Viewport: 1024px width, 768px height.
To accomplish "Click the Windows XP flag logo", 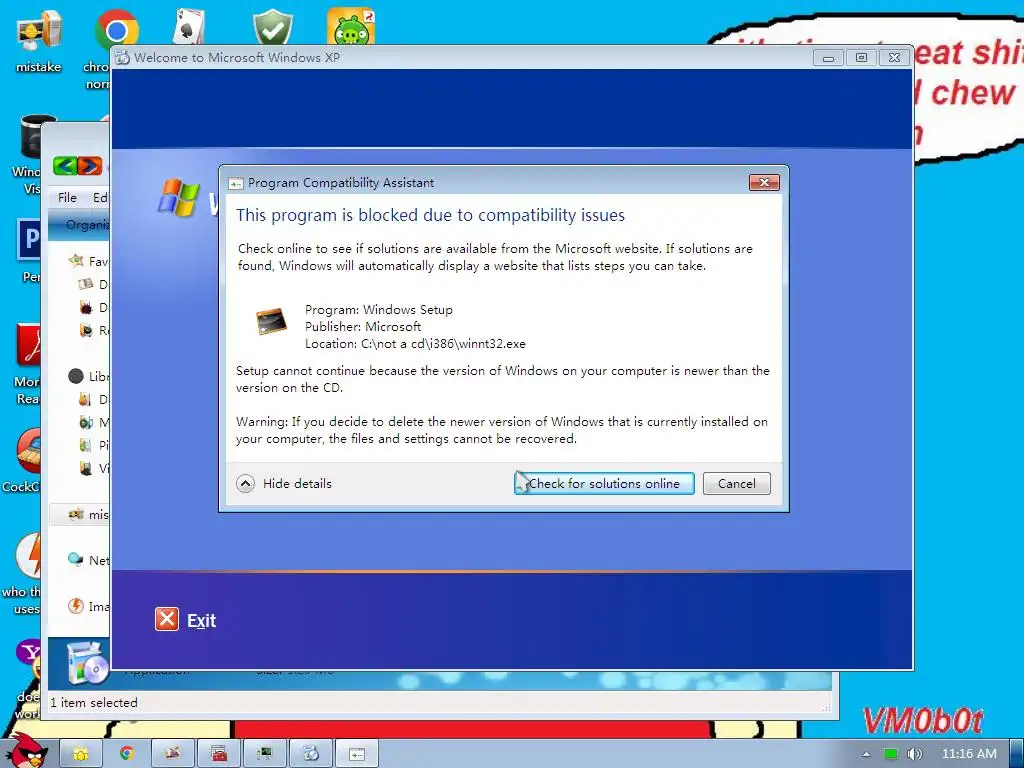I will [x=178, y=197].
